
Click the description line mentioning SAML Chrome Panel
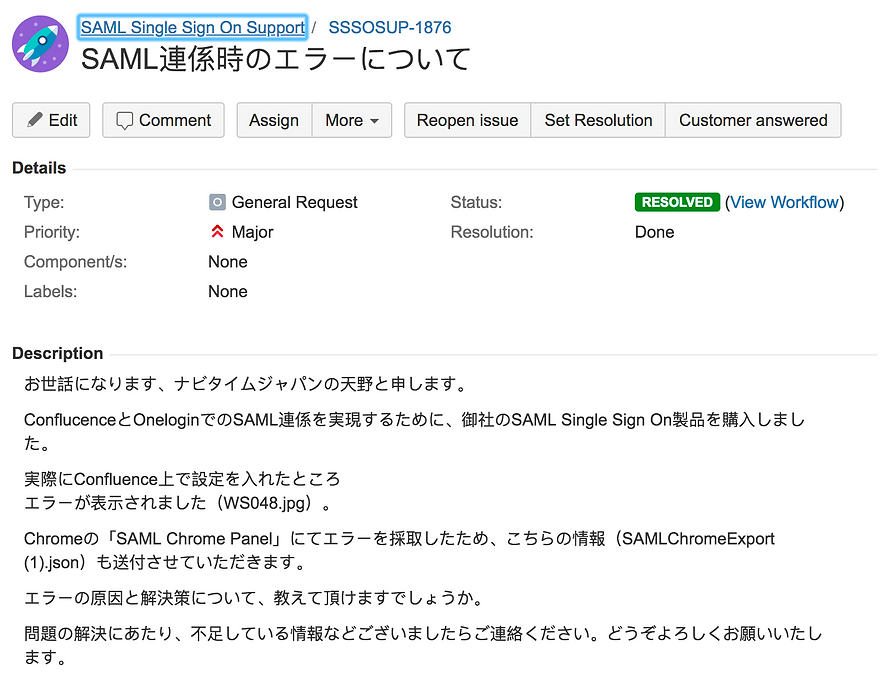point(399,550)
